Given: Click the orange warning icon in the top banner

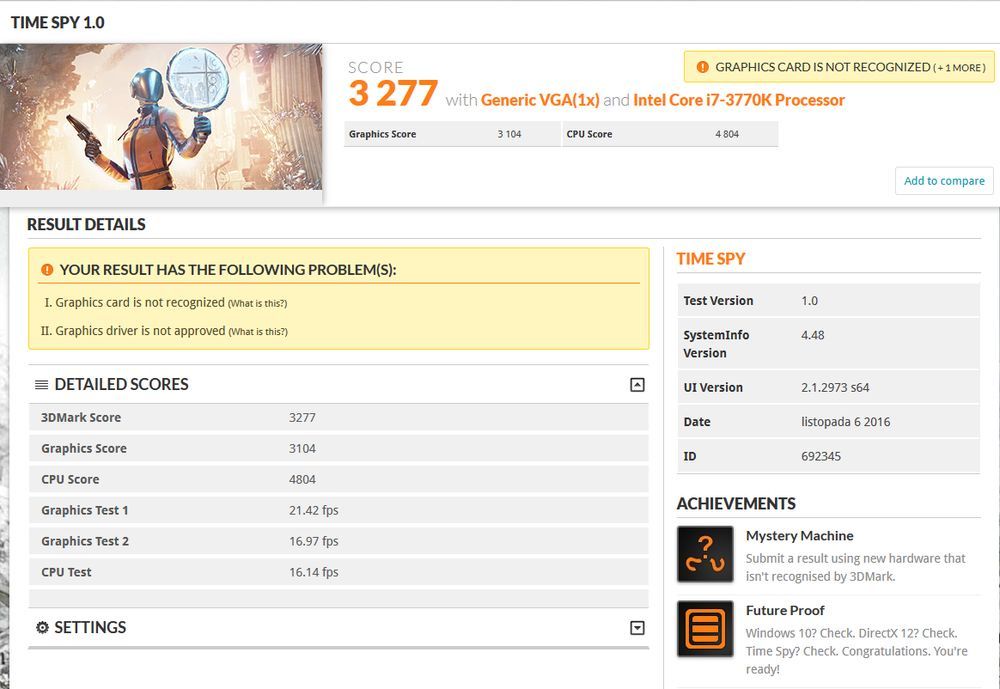Looking at the screenshot, I should click(x=702, y=67).
